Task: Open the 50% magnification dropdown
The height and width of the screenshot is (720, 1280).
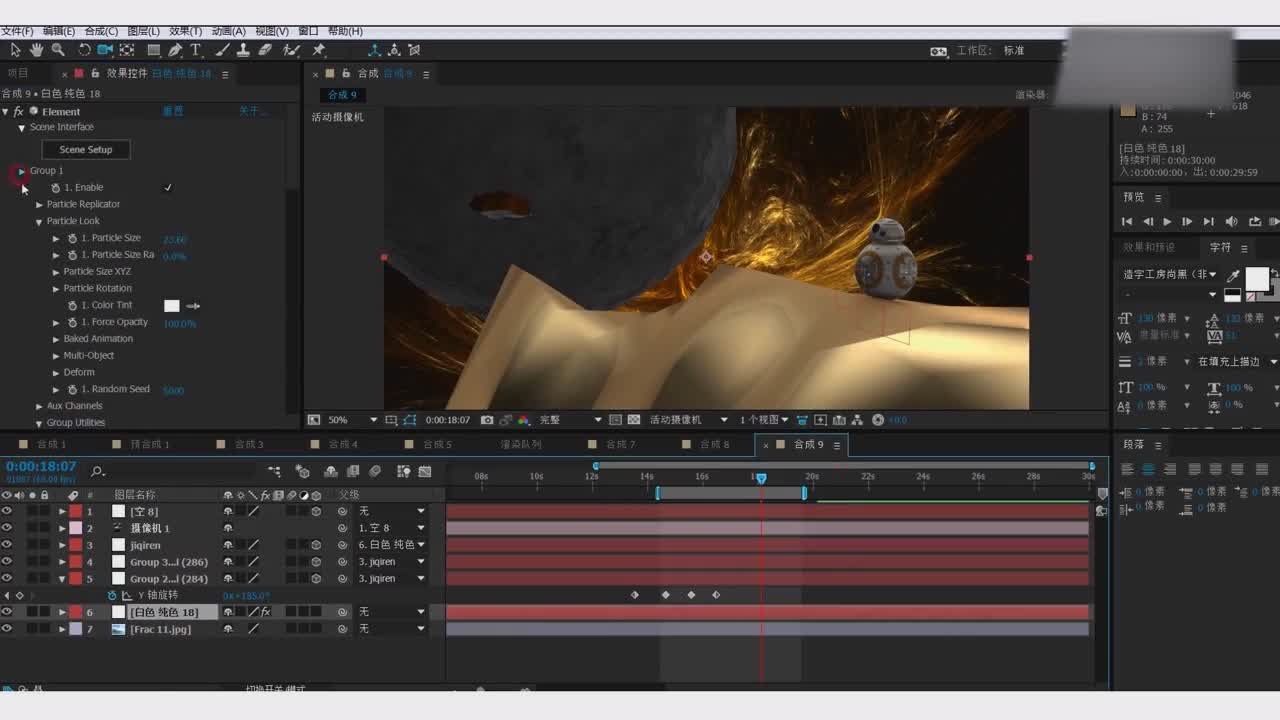Action: pyautogui.click(x=352, y=420)
